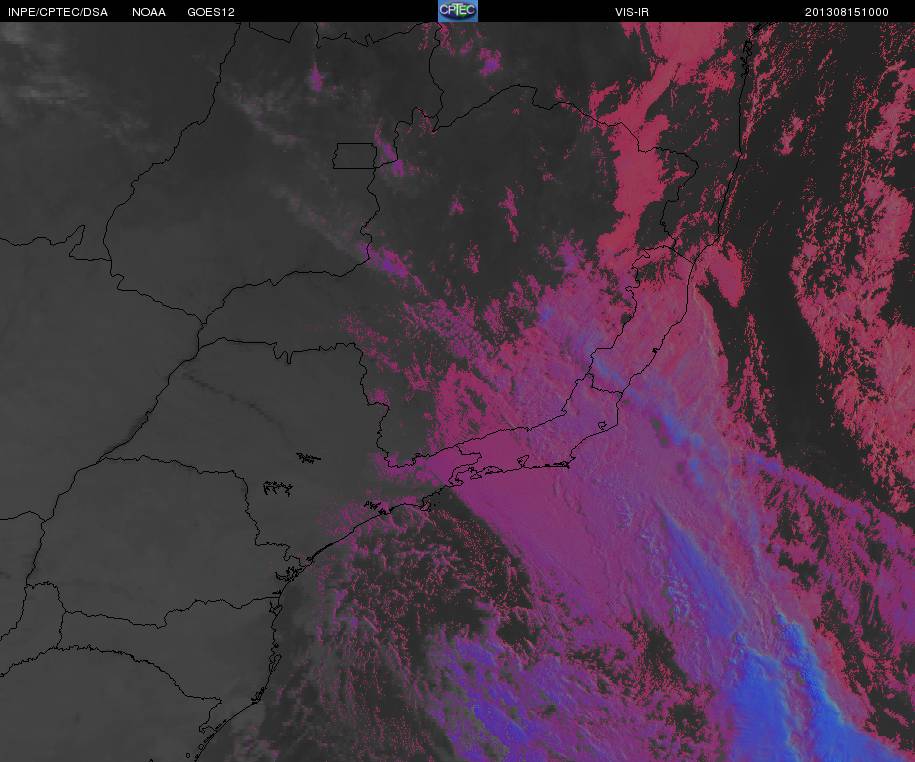915x762 pixels.
Task: Select the INPE/CPTEC/DSA header label
Action: point(58,12)
